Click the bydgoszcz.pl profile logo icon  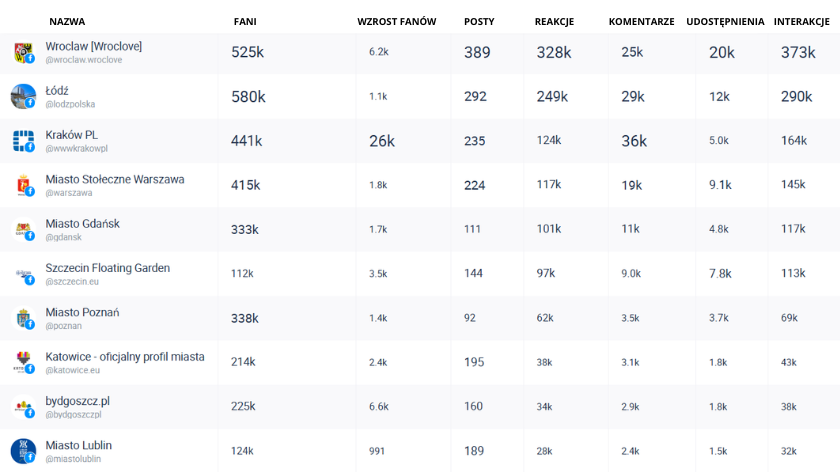23,407
